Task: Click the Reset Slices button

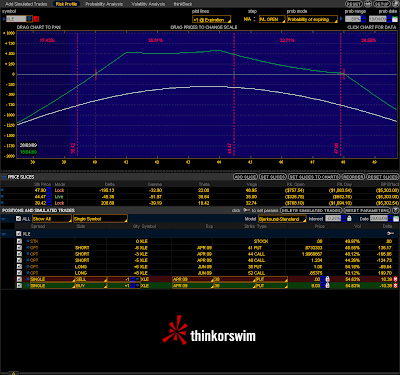Action: pyautogui.click(x=383, y=177)
